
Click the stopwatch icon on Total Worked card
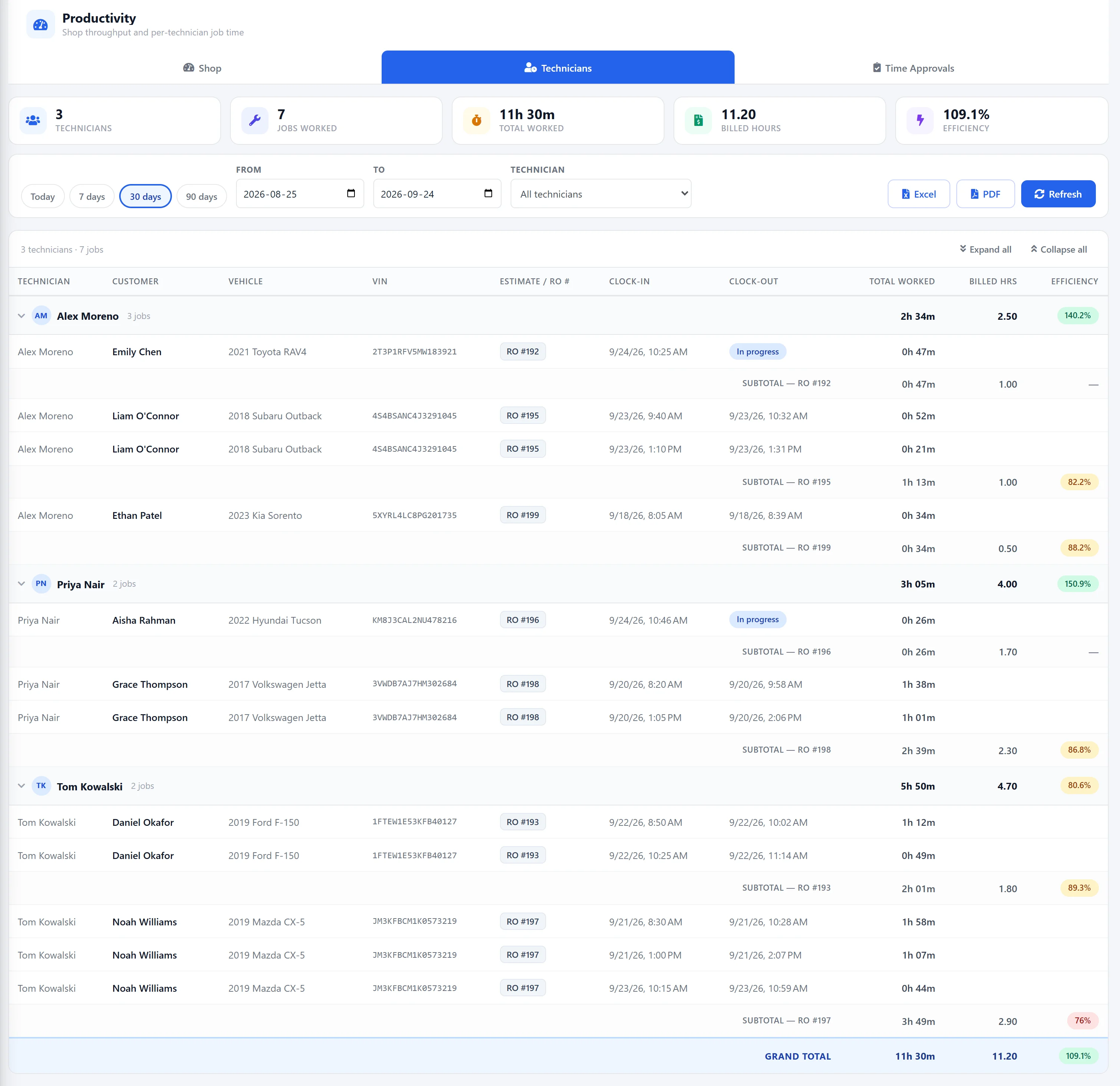click(477, 121)
